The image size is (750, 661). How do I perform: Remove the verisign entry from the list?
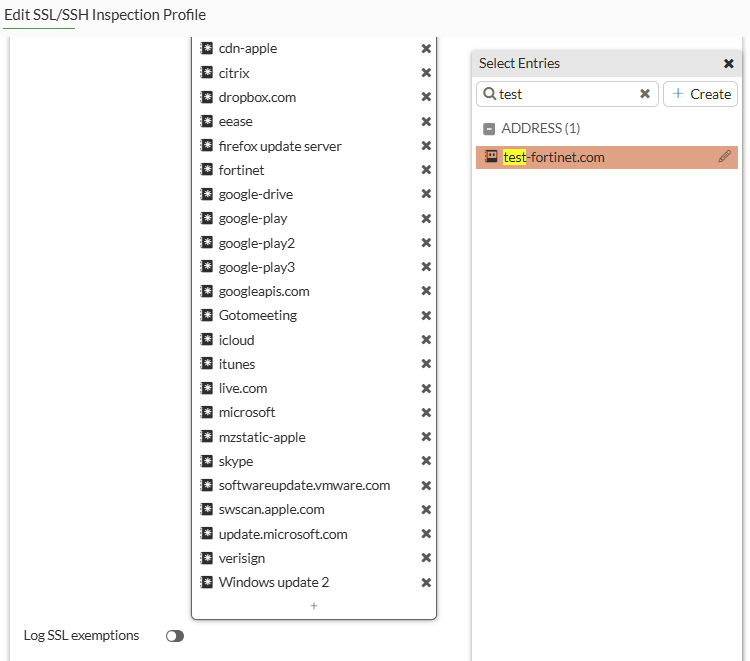pos(426,558)
